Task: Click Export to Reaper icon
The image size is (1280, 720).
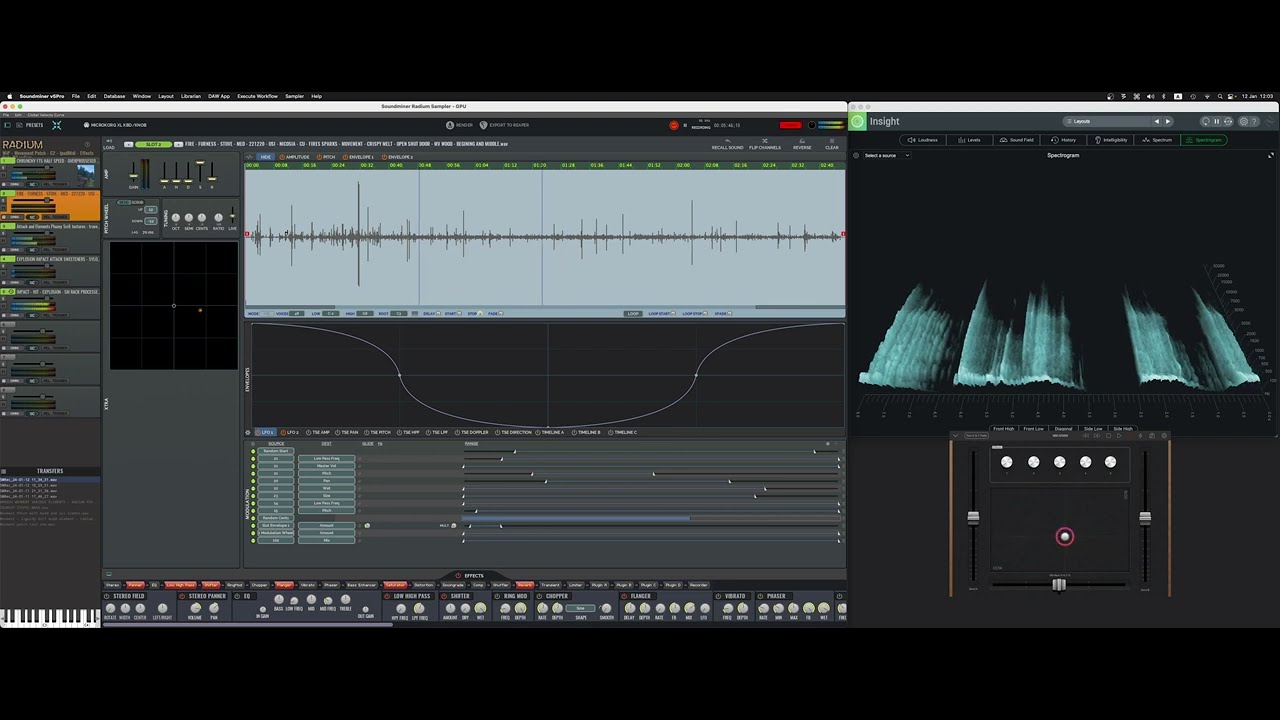Action: tap(483, 125)
